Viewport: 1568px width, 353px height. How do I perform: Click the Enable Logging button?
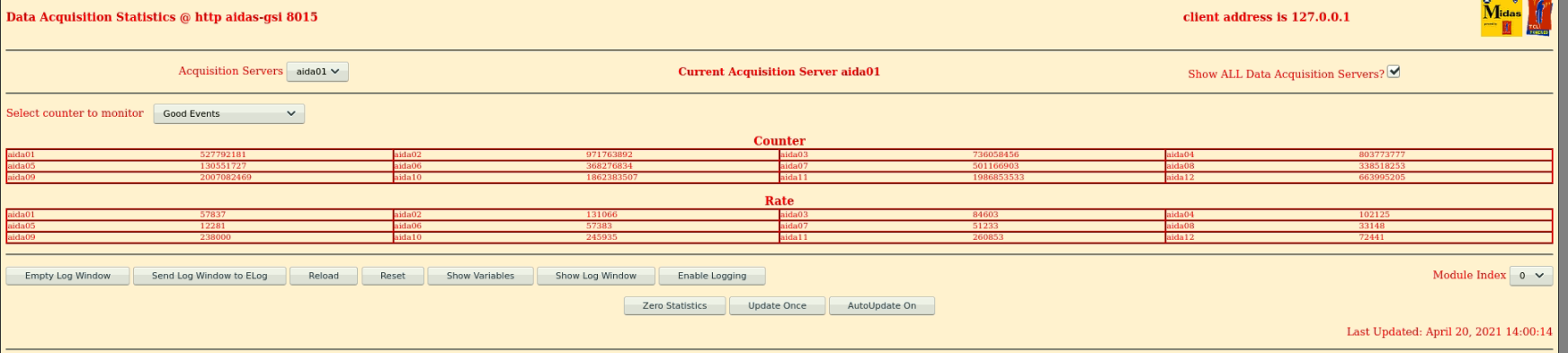point(712,276)
